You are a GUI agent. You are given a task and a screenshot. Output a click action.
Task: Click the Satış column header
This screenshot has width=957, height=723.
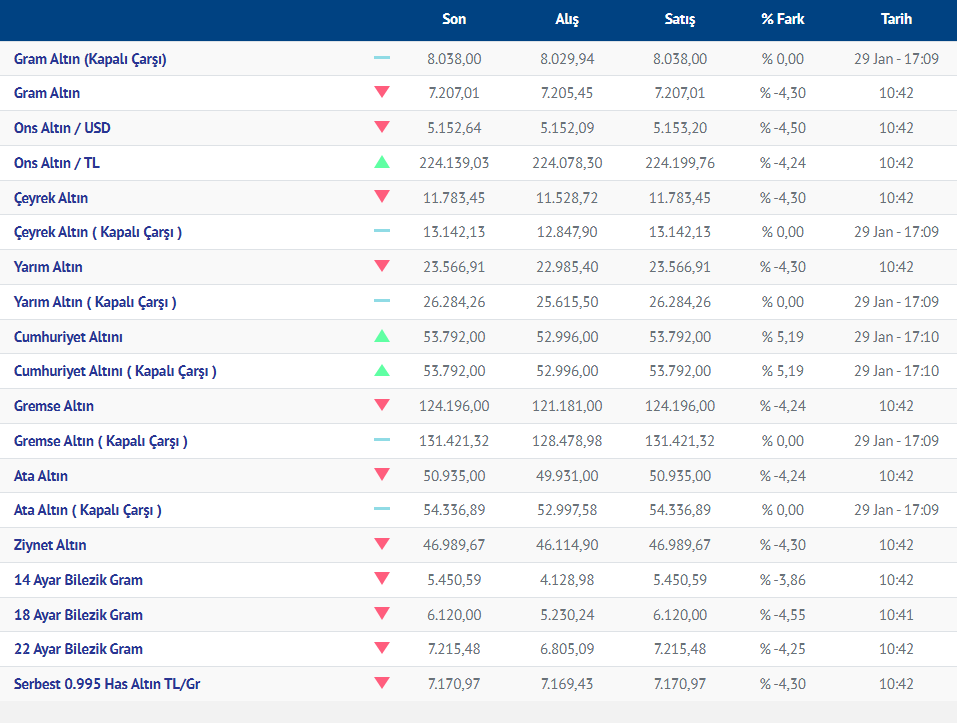point(680,19)
